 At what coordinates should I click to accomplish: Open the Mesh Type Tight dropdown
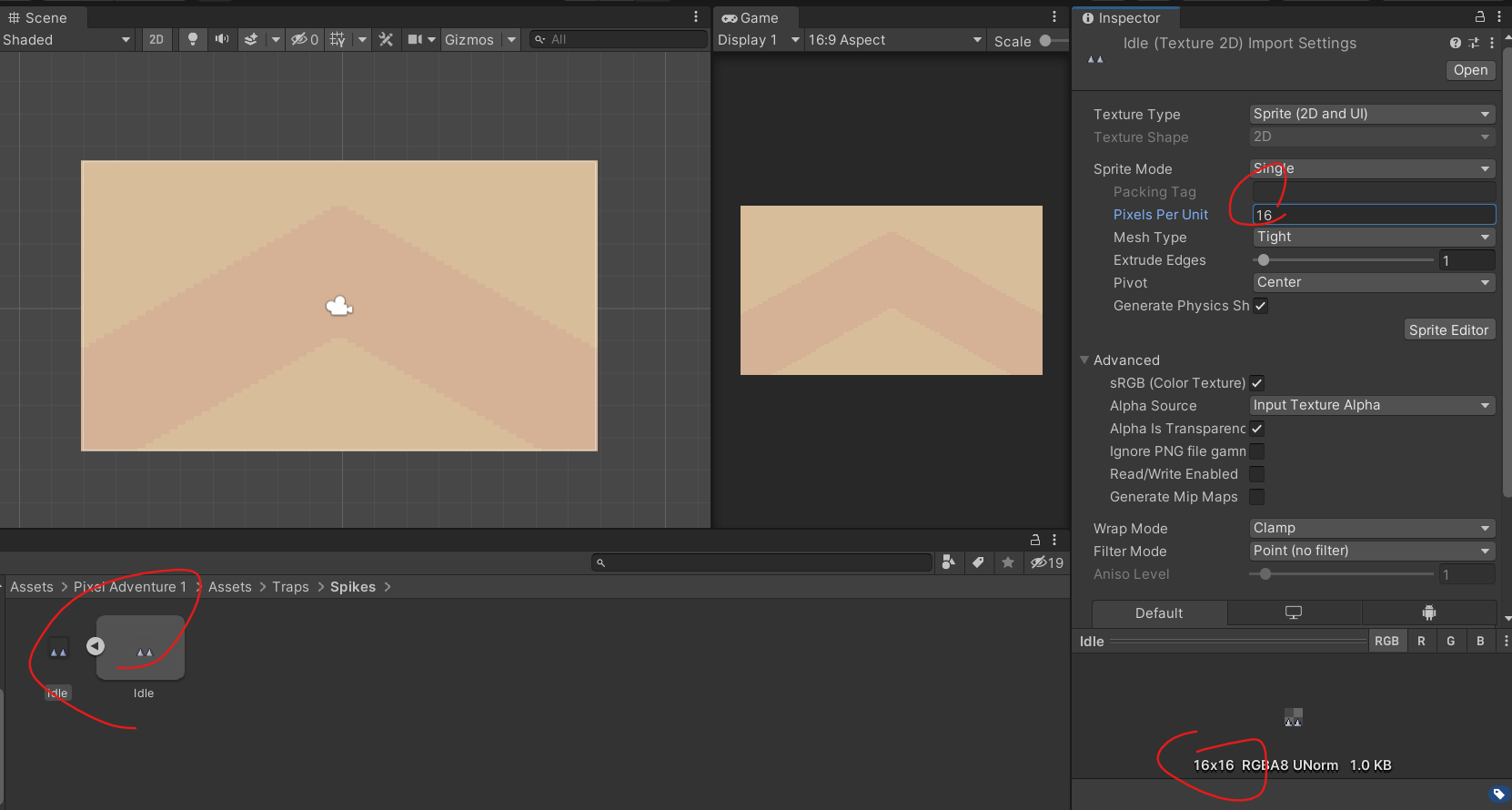coord(1374,237)
